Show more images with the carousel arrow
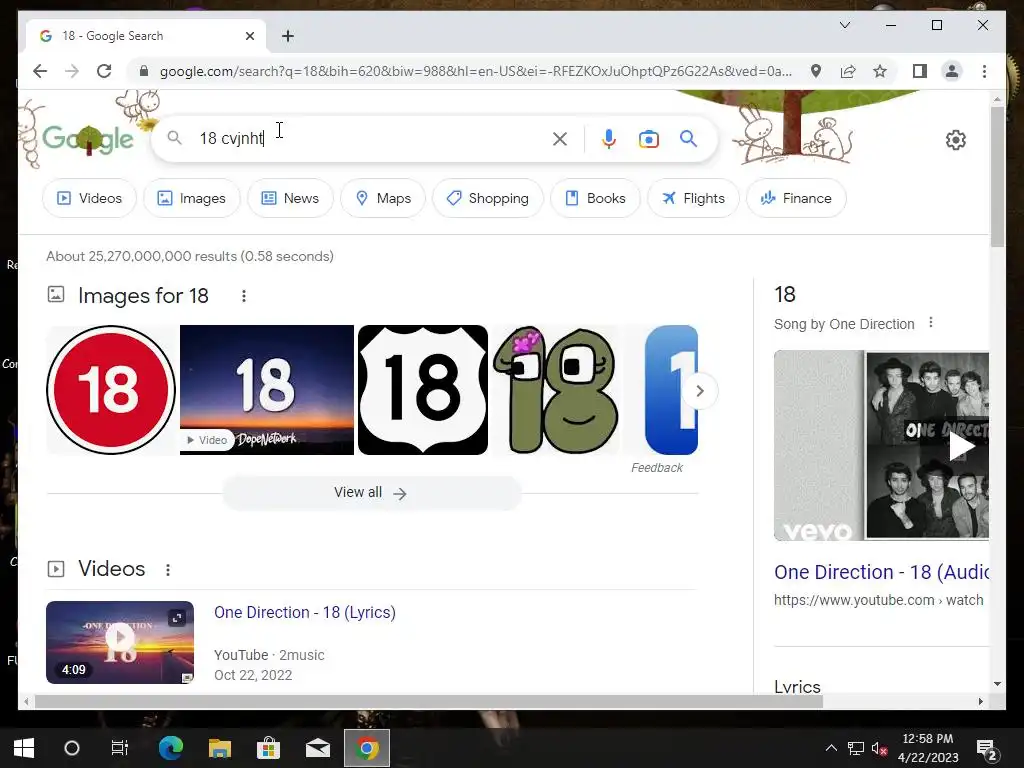This screenshot has height=768, width=1024. coord(699,391)
